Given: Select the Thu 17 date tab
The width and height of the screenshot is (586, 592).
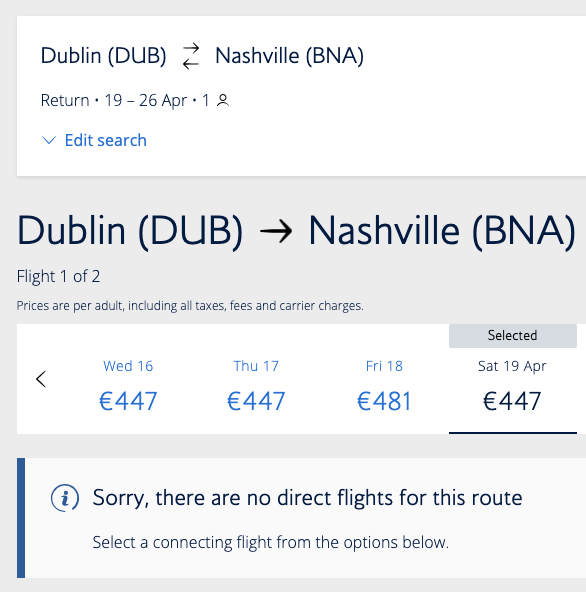Looking at the screenshot, I should click(256, 384).
